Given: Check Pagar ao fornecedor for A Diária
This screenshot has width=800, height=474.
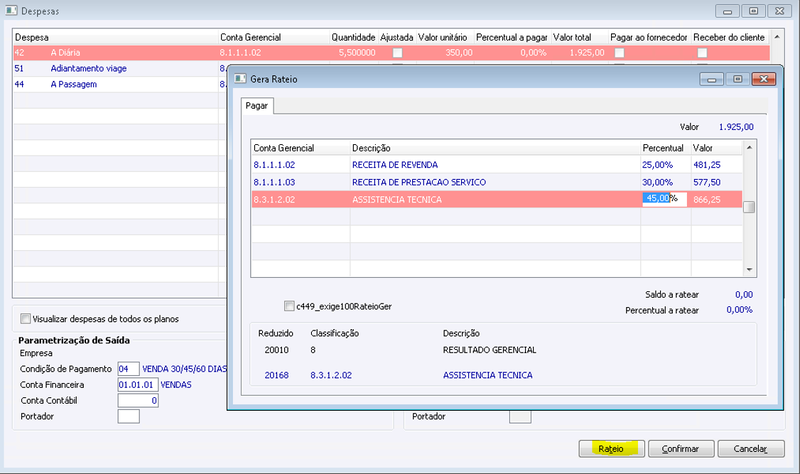Looking at the screenshot, I should click(619, 53).
